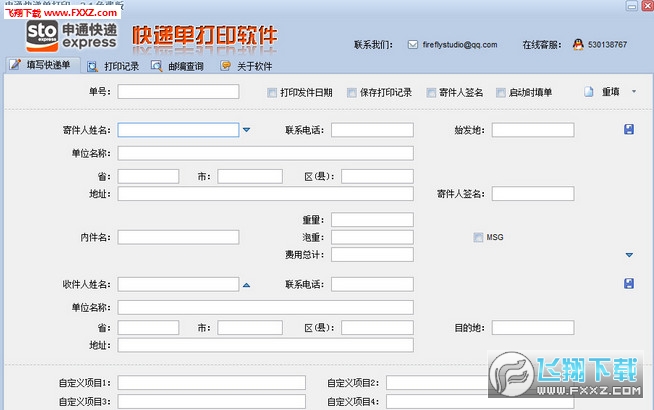The image size is (654, 410).
Task: Click the QQ penguin customer service icon
Action: (578, 44)
